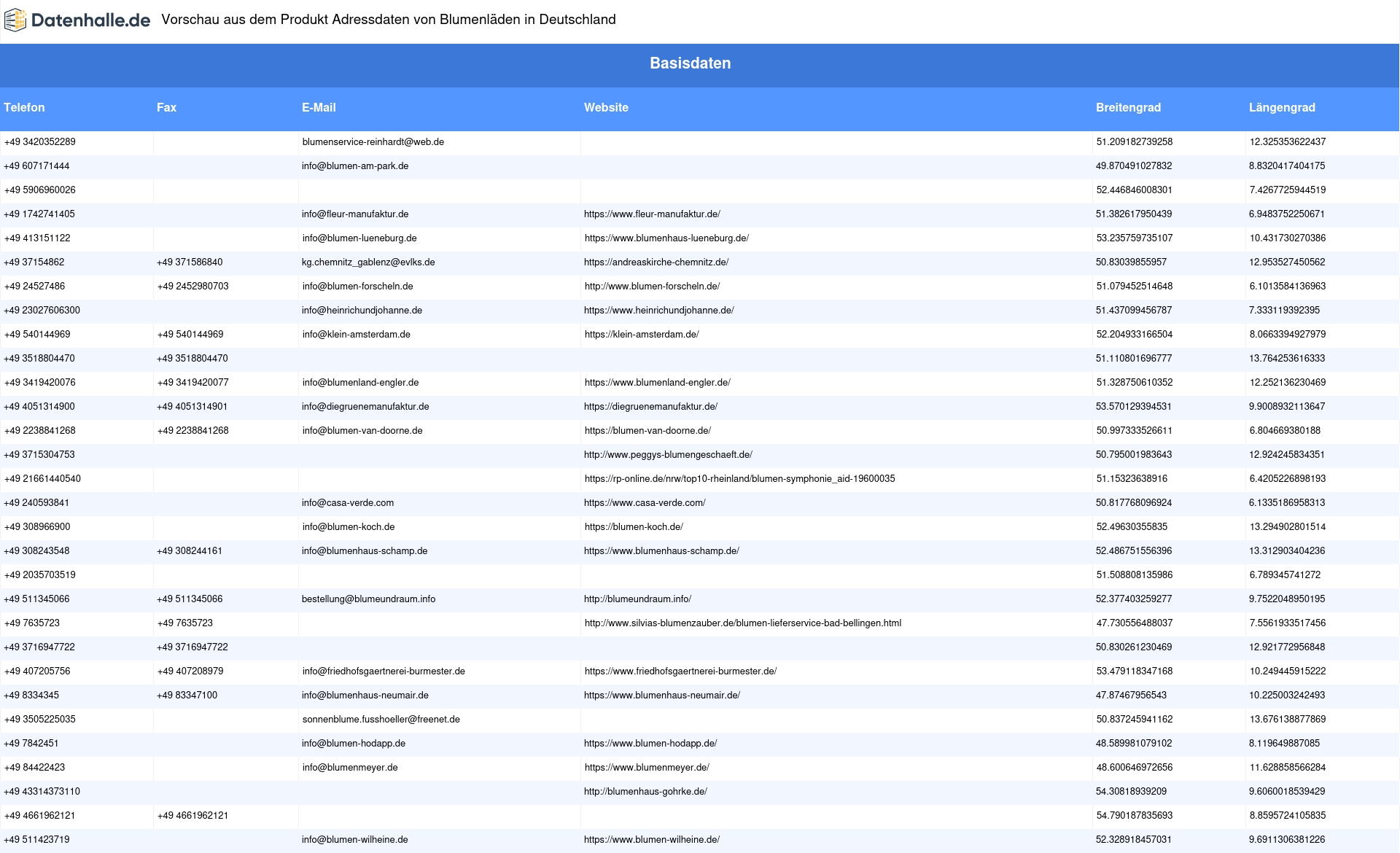Click the Basisdaten section header
This screenshot has height=853, width=1400.
click(691, 63)
